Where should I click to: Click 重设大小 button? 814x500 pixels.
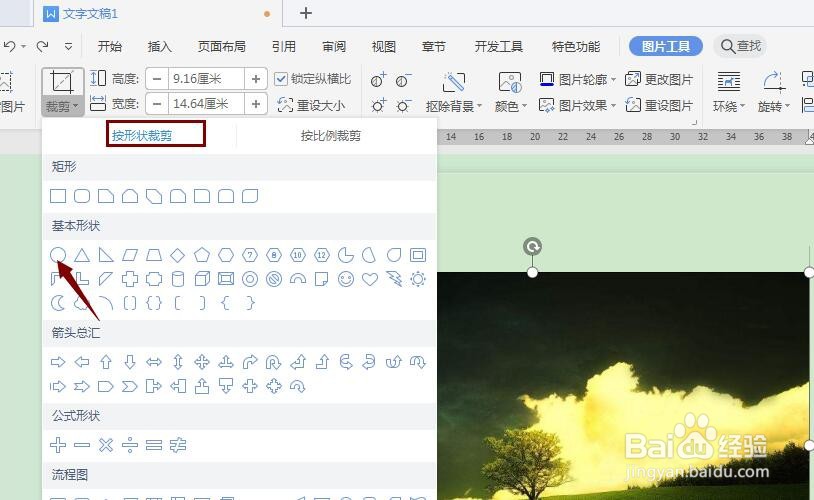[311, 105]
